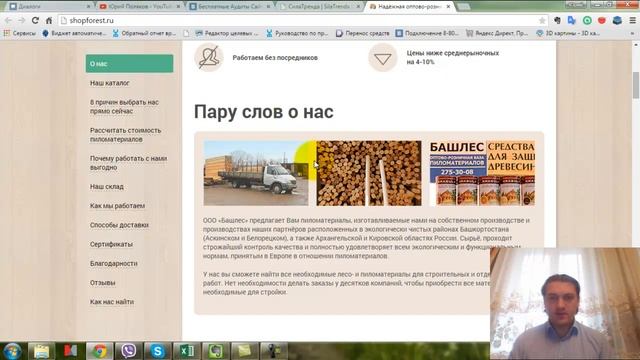Screen dimensions: 640x360
Task: Switch to Chrome in the taskbar
Action: click(99, 351)
